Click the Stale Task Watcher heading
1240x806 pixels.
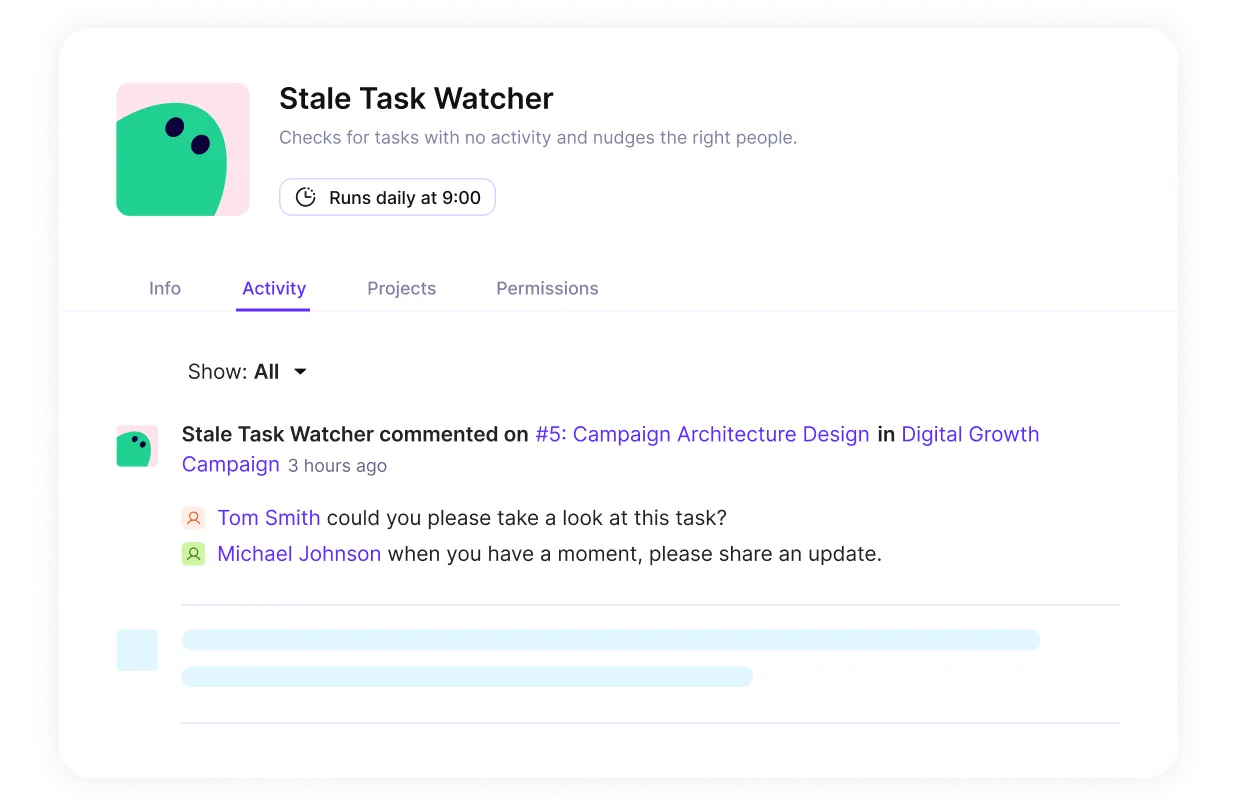click(416, 98)
